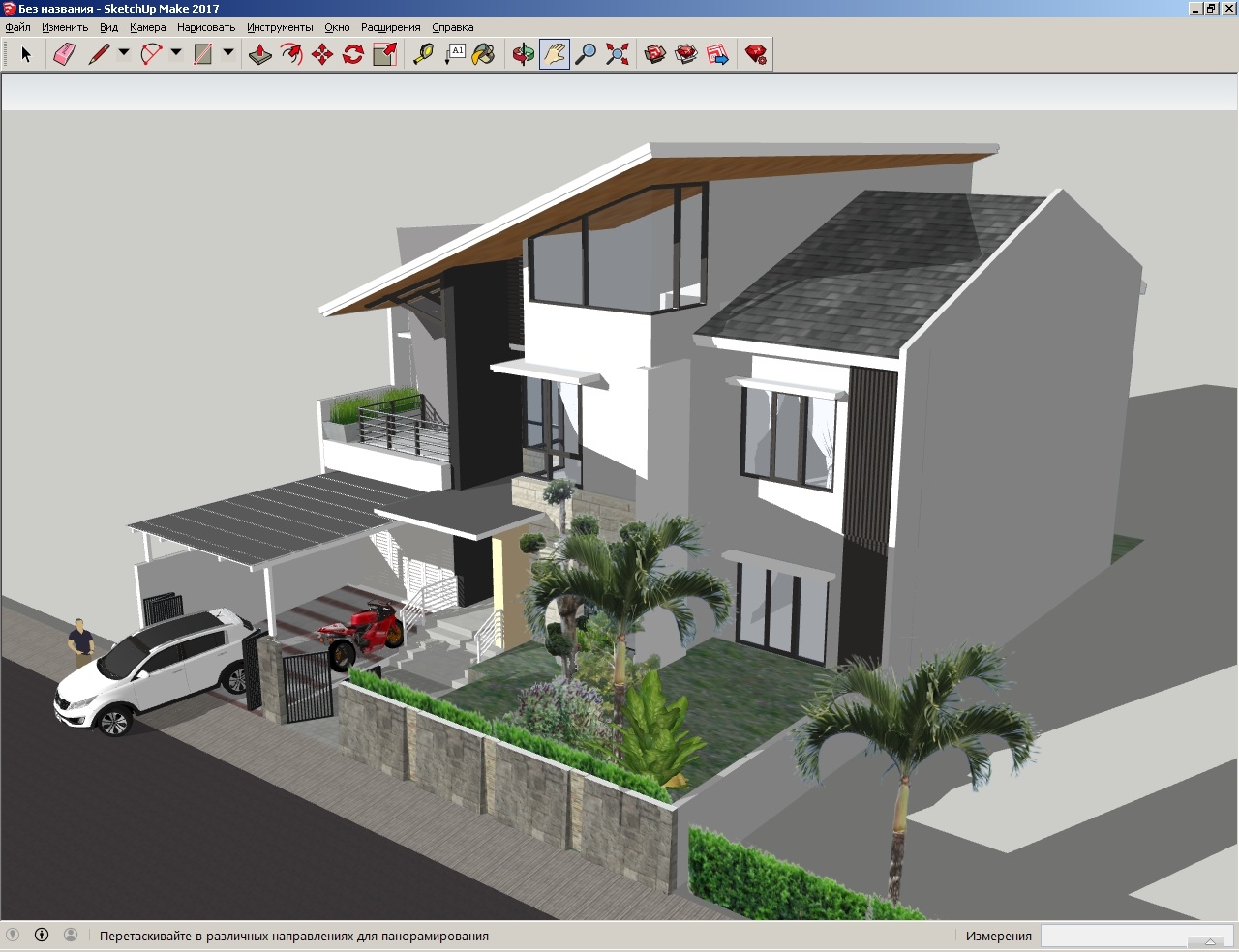Image resolution: width=1239 pixels, height=952 pixels.
Task: Select the Paint Bucket tool
Action: point(486,55)
